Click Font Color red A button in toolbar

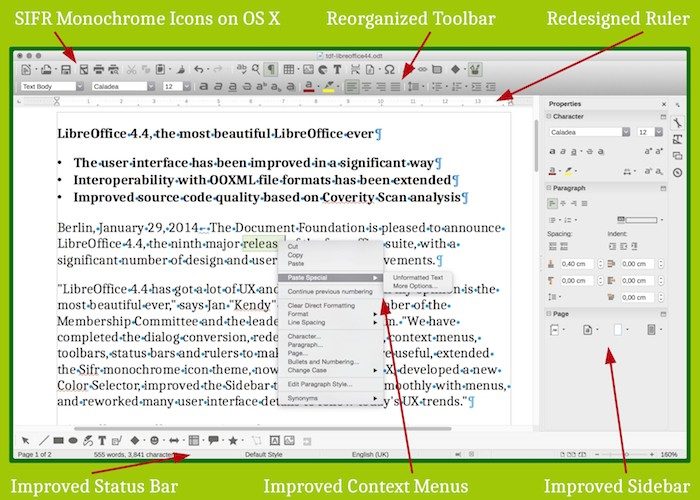click(x=308, y=87)
